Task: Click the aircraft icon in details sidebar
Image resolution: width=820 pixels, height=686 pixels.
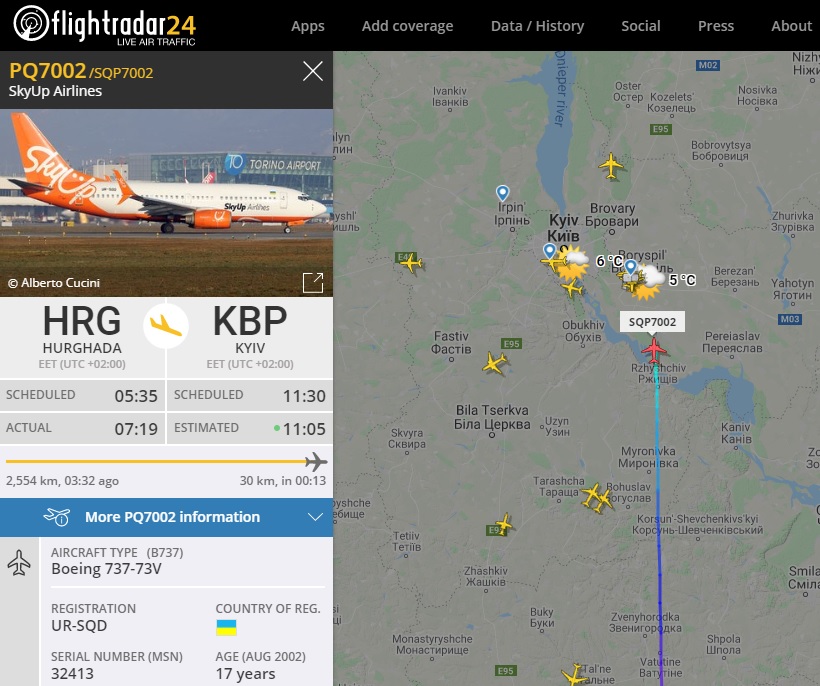Action: (19, 563)
